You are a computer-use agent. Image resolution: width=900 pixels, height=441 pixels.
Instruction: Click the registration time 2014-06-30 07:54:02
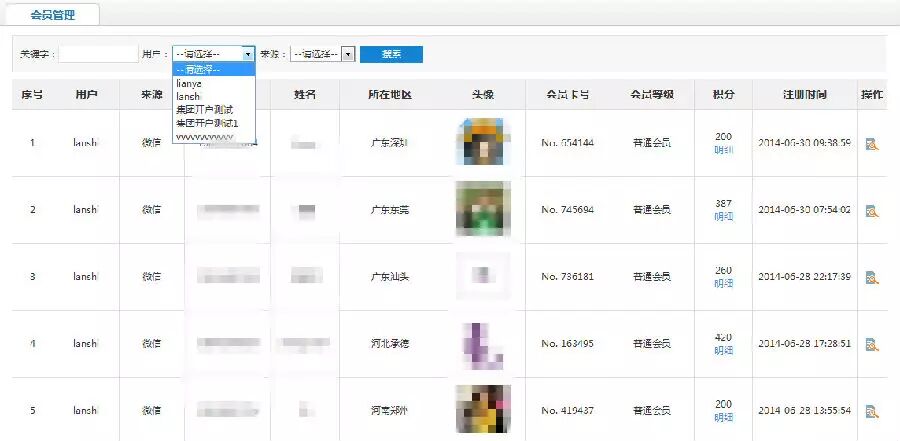[805, 210]
